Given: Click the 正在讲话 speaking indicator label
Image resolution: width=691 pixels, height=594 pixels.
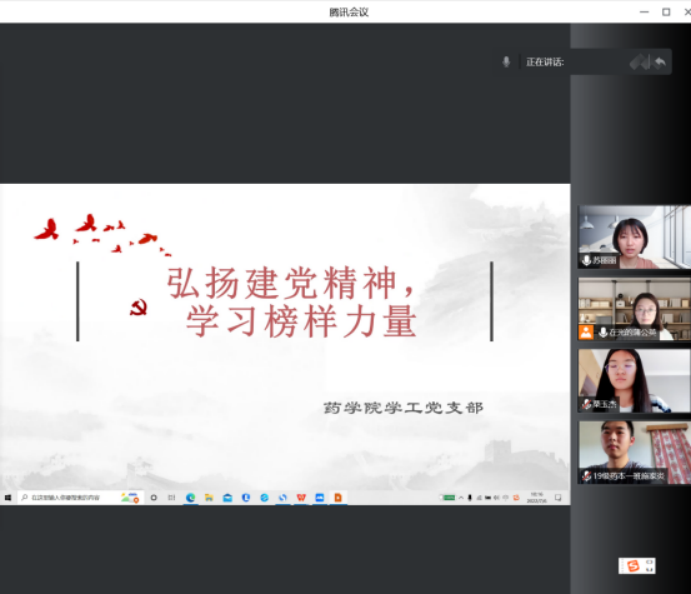Looking at the screenshot, I should click(x=545, y=62).
